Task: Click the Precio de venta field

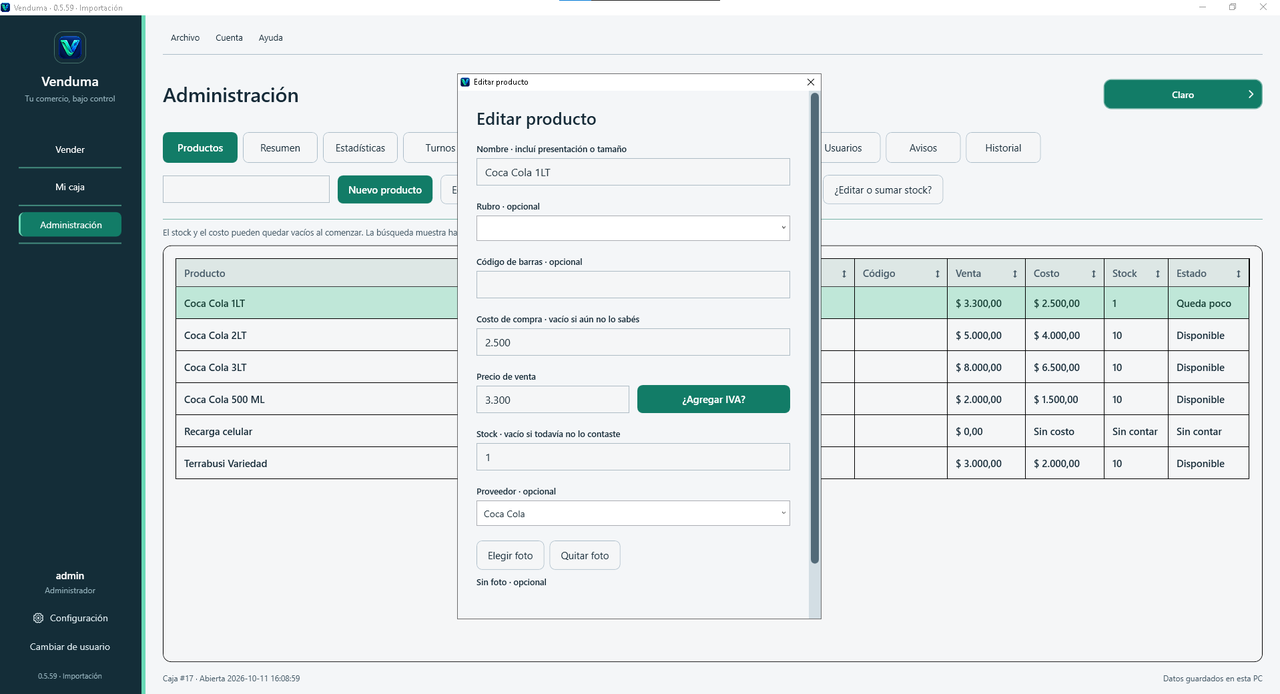Action: point(553,399)
